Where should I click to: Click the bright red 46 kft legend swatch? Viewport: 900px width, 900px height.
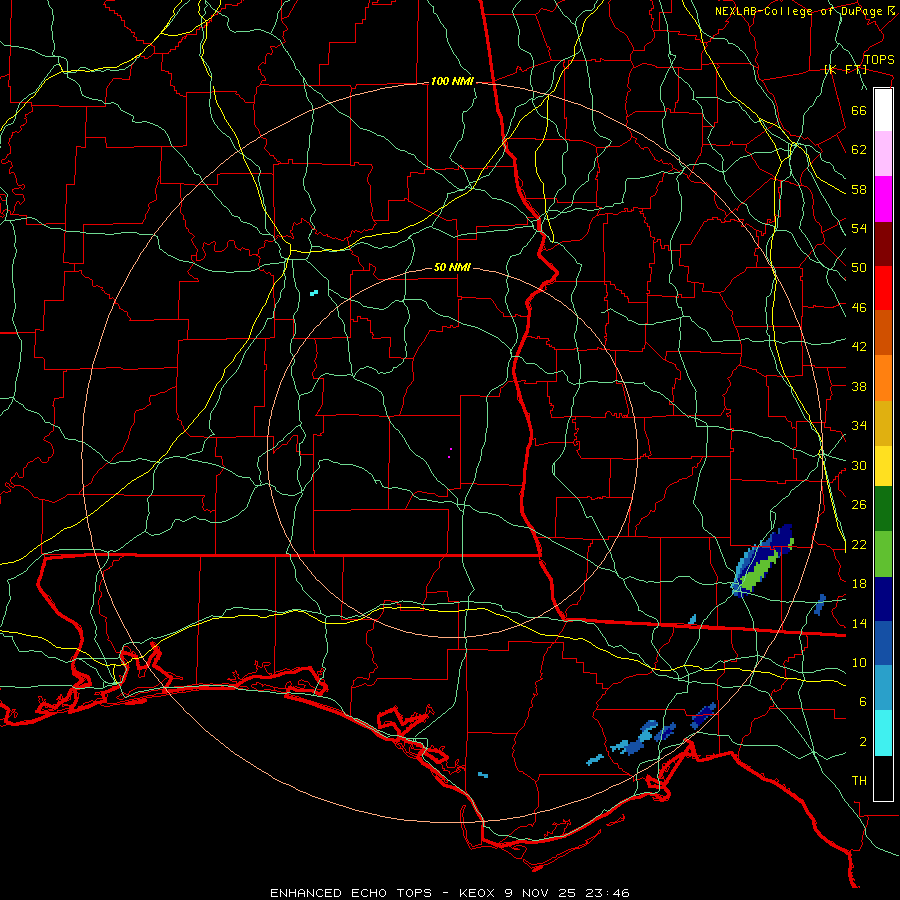tap(883, 288)
